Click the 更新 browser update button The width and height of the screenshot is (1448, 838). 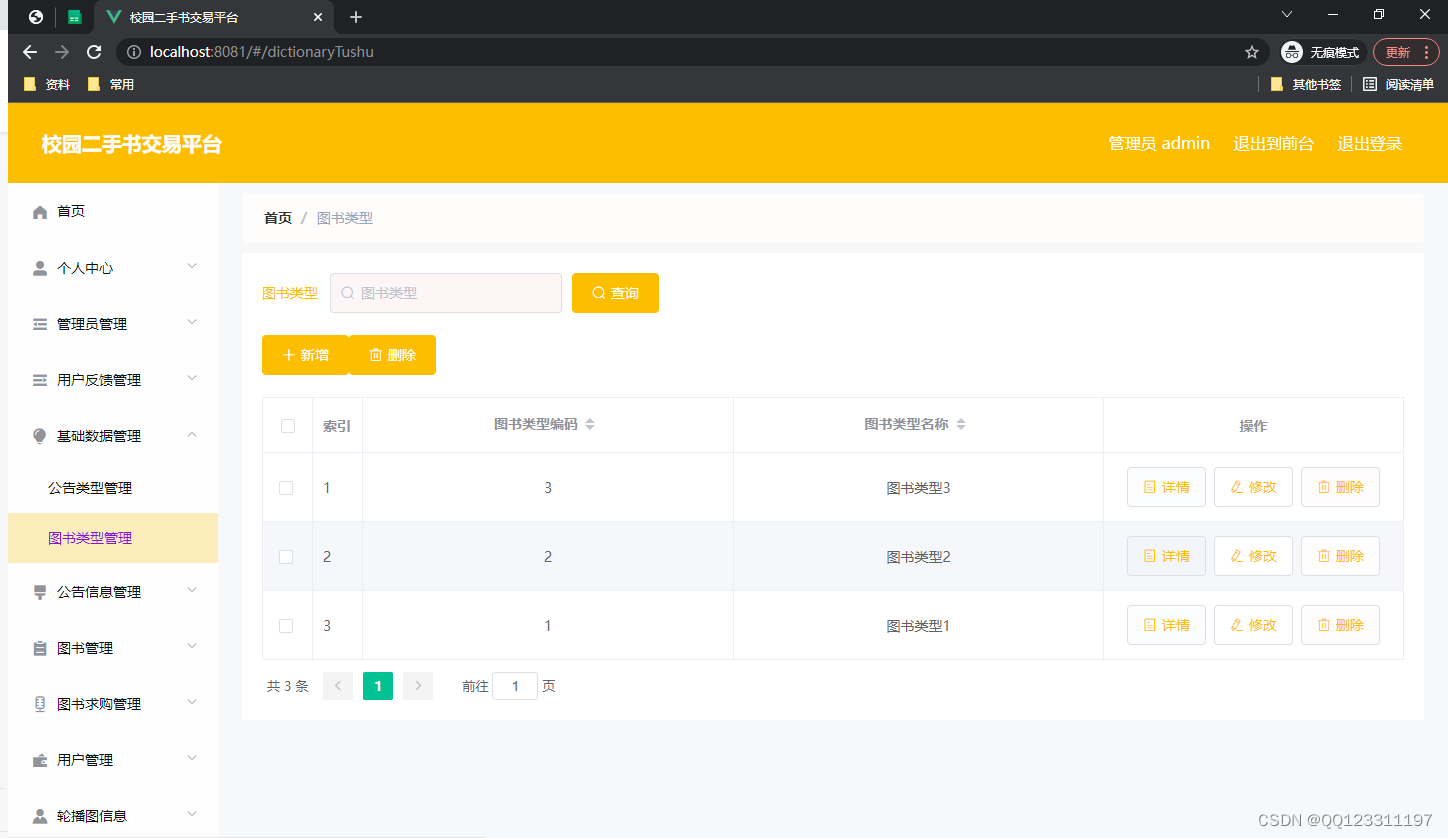(1406, 52)
